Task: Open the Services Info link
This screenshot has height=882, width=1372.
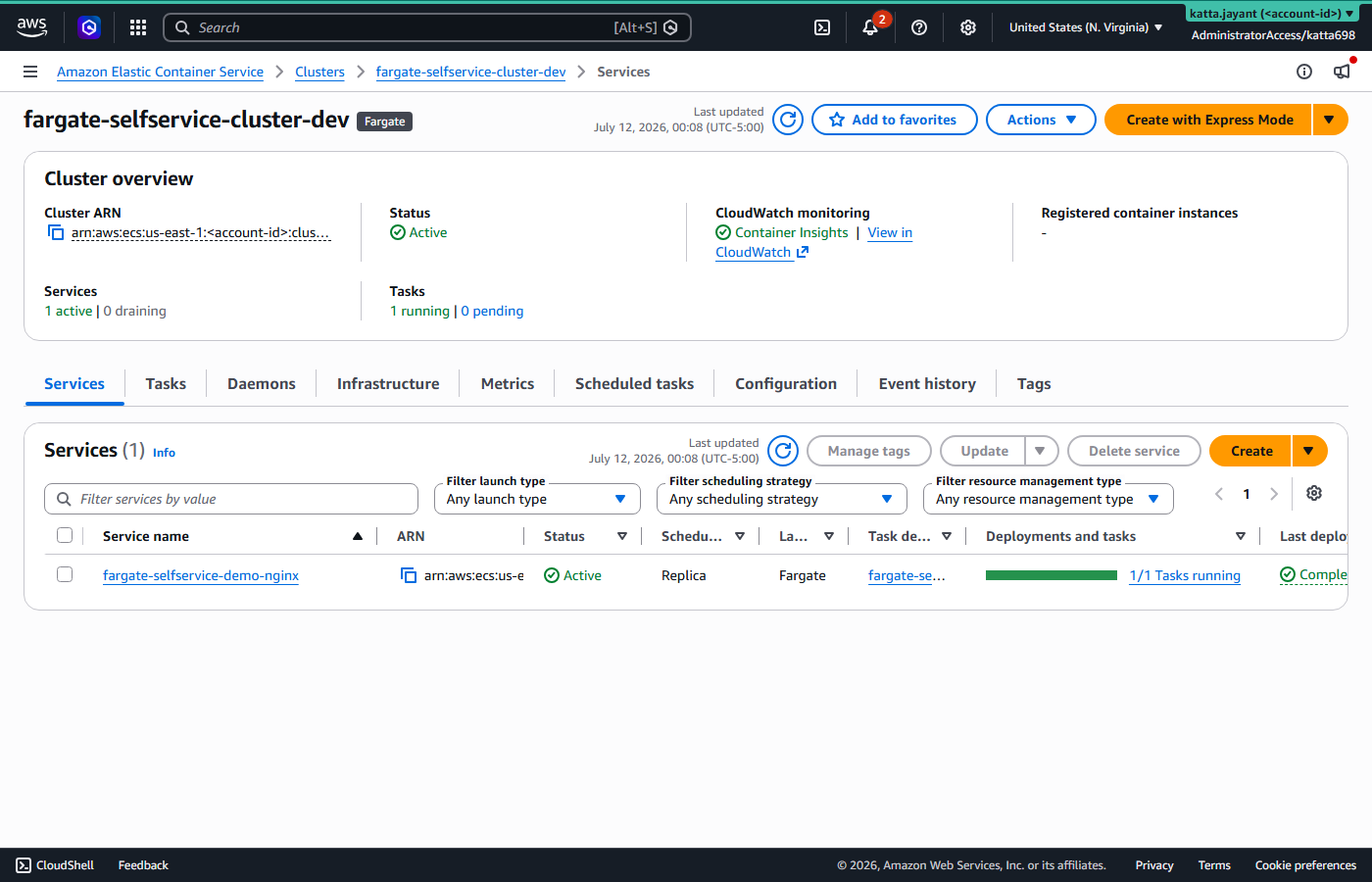Action: [x=164, y=453]
